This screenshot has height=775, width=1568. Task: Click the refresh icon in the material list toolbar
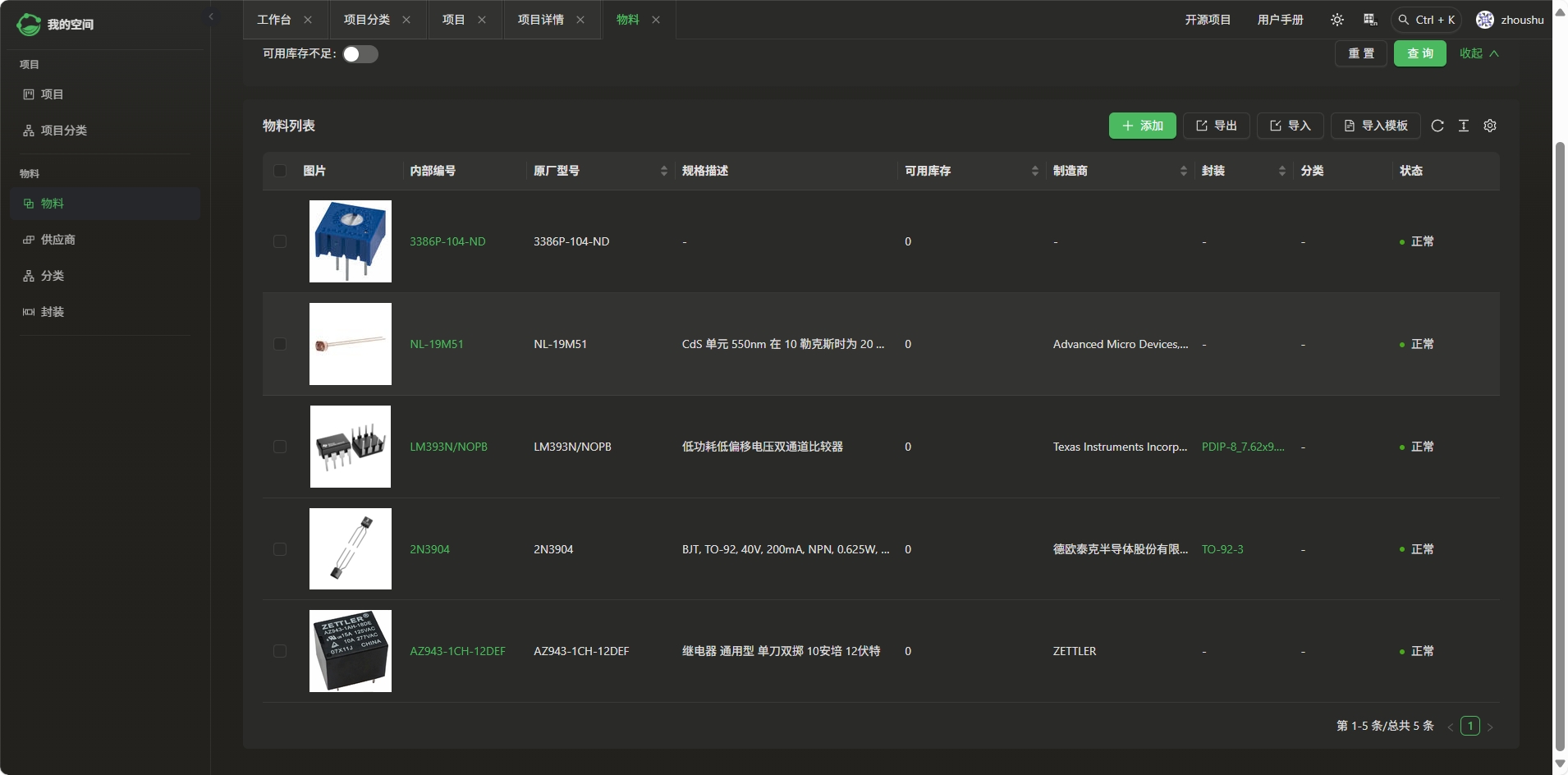1437,126
